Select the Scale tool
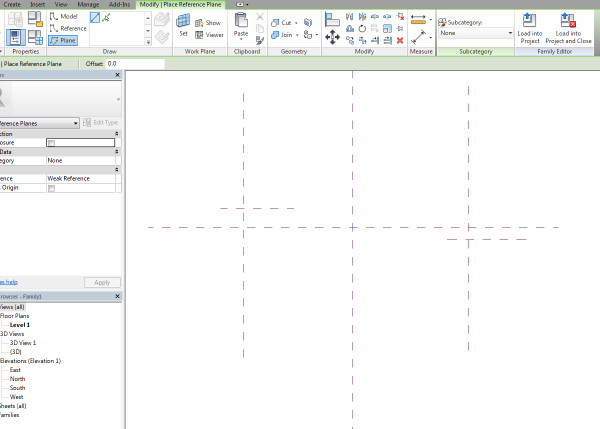 pos(387,29)
